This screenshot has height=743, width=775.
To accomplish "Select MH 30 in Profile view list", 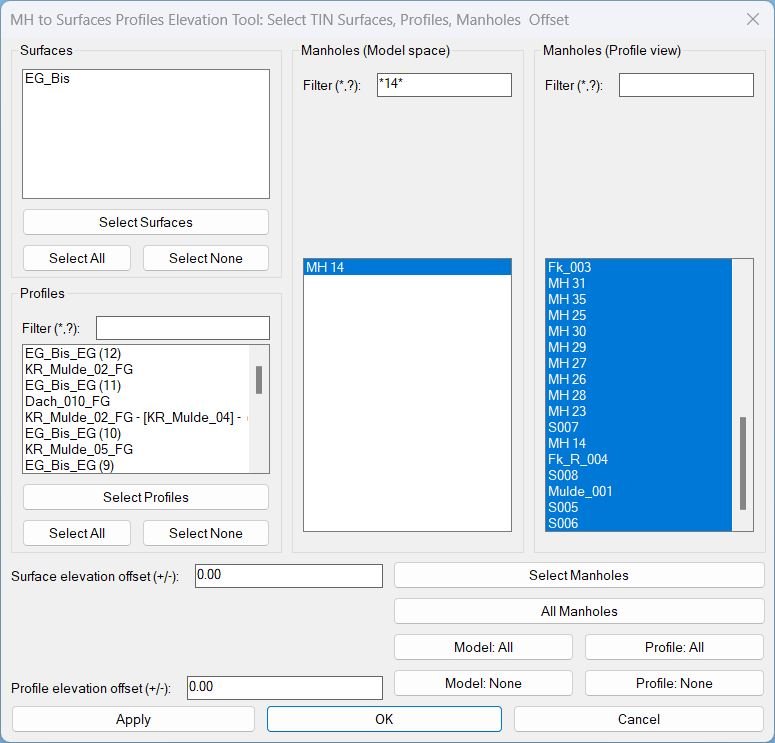I will (639, 331).
